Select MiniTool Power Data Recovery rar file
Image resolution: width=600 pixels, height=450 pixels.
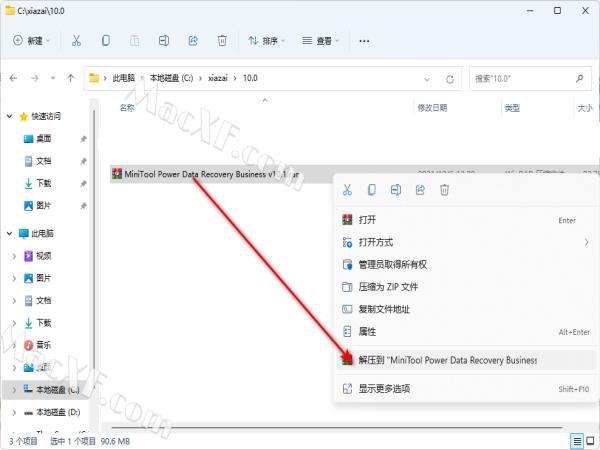pos(211,174)
